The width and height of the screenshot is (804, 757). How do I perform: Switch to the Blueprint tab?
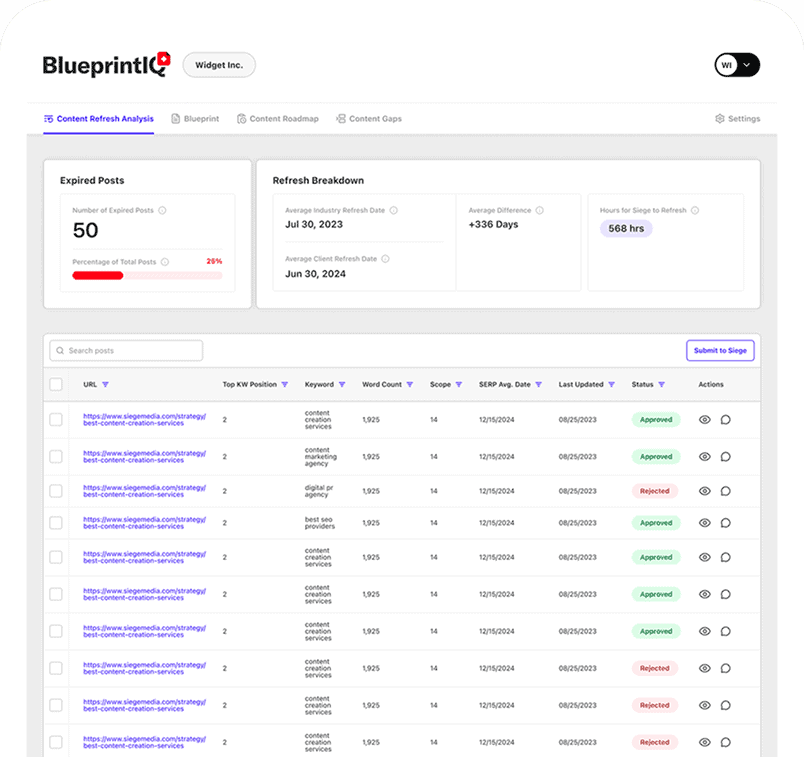coord(195,119)
